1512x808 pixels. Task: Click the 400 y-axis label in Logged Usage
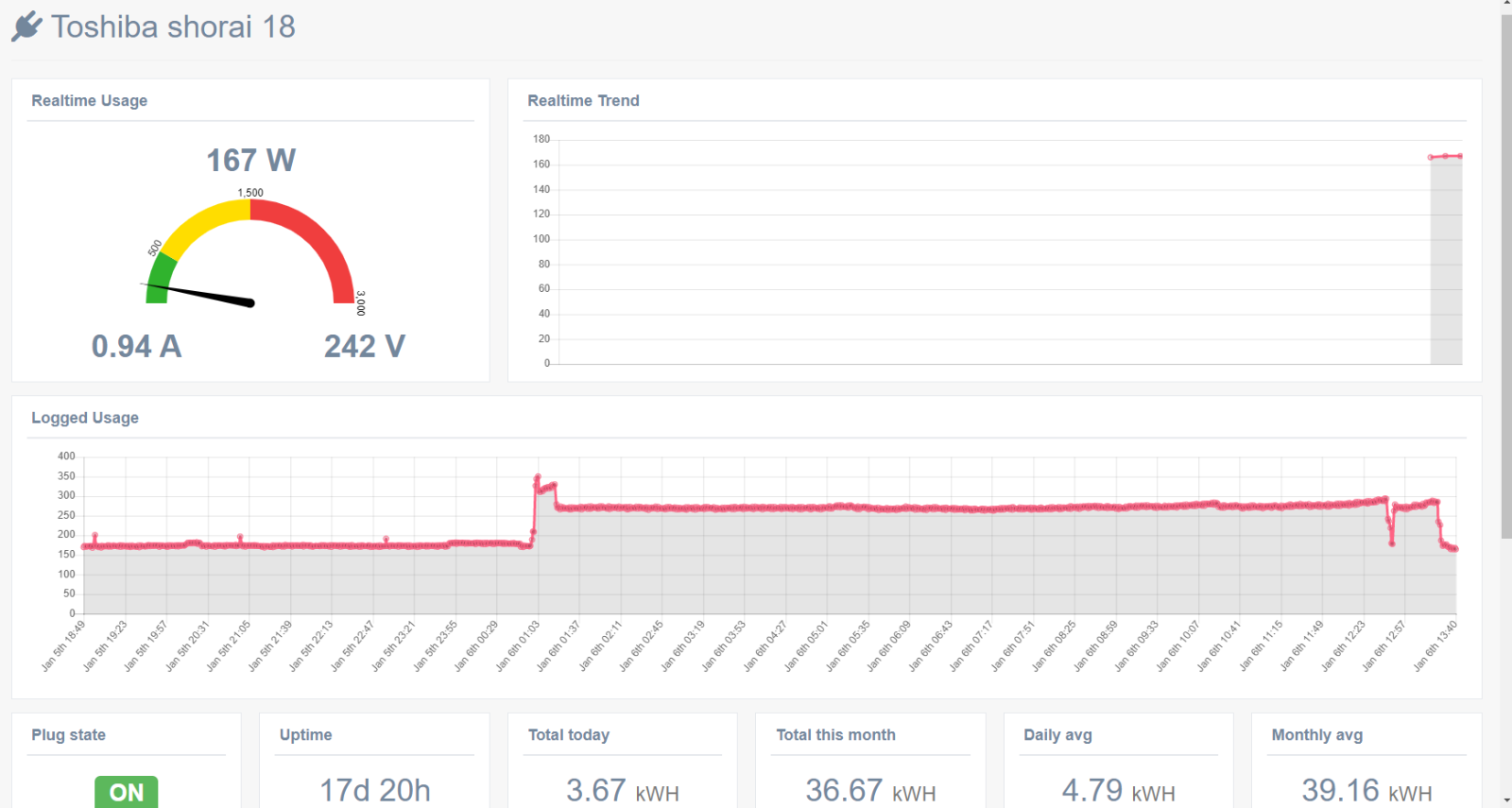[66, 456]
